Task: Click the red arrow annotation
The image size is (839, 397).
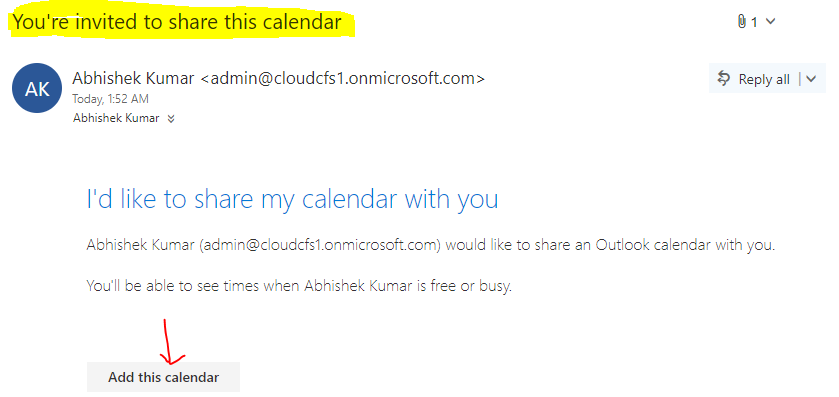Action: 172,341
